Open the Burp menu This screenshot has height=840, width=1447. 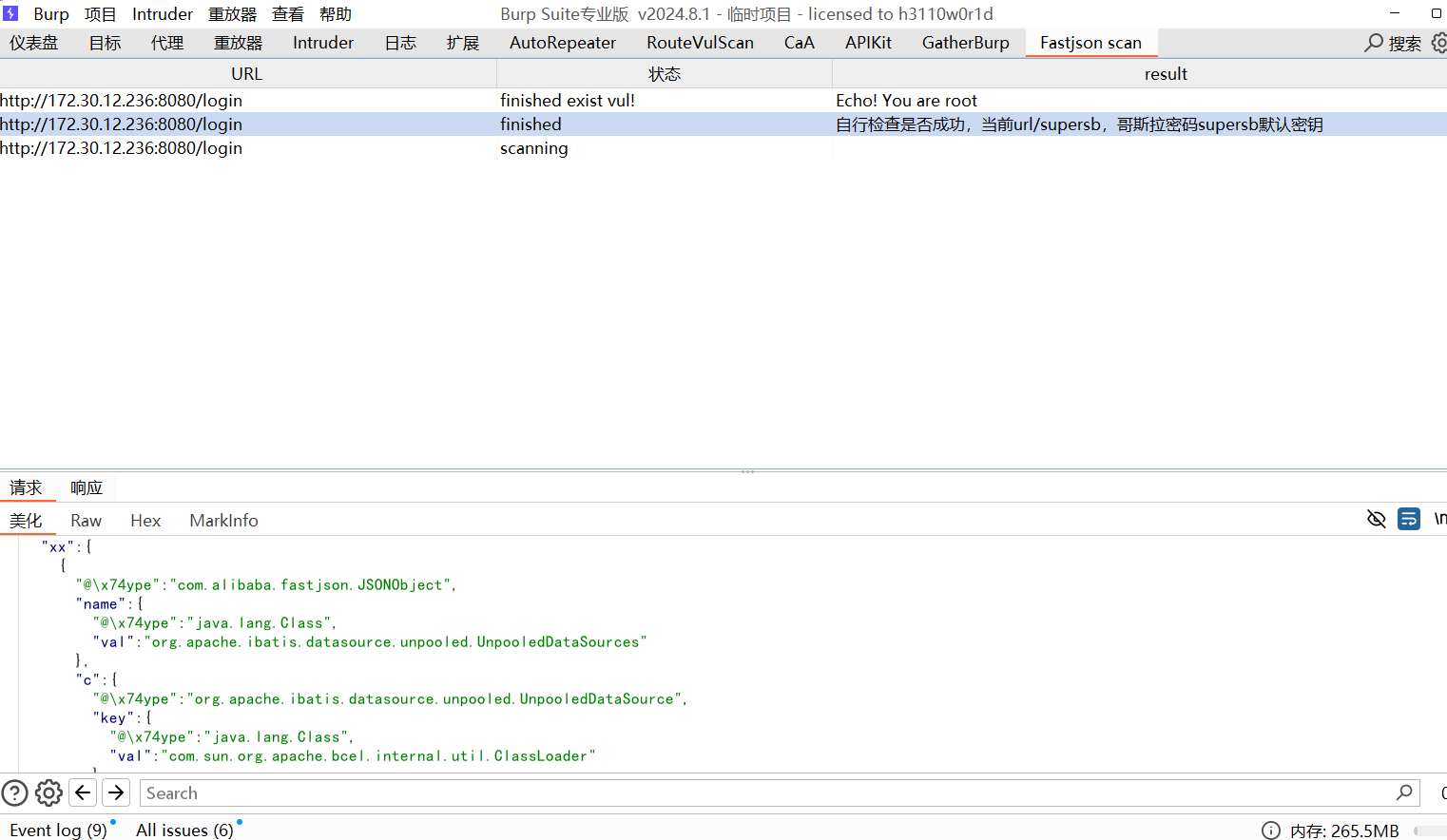pyautogui.click(x=51, y=14)
